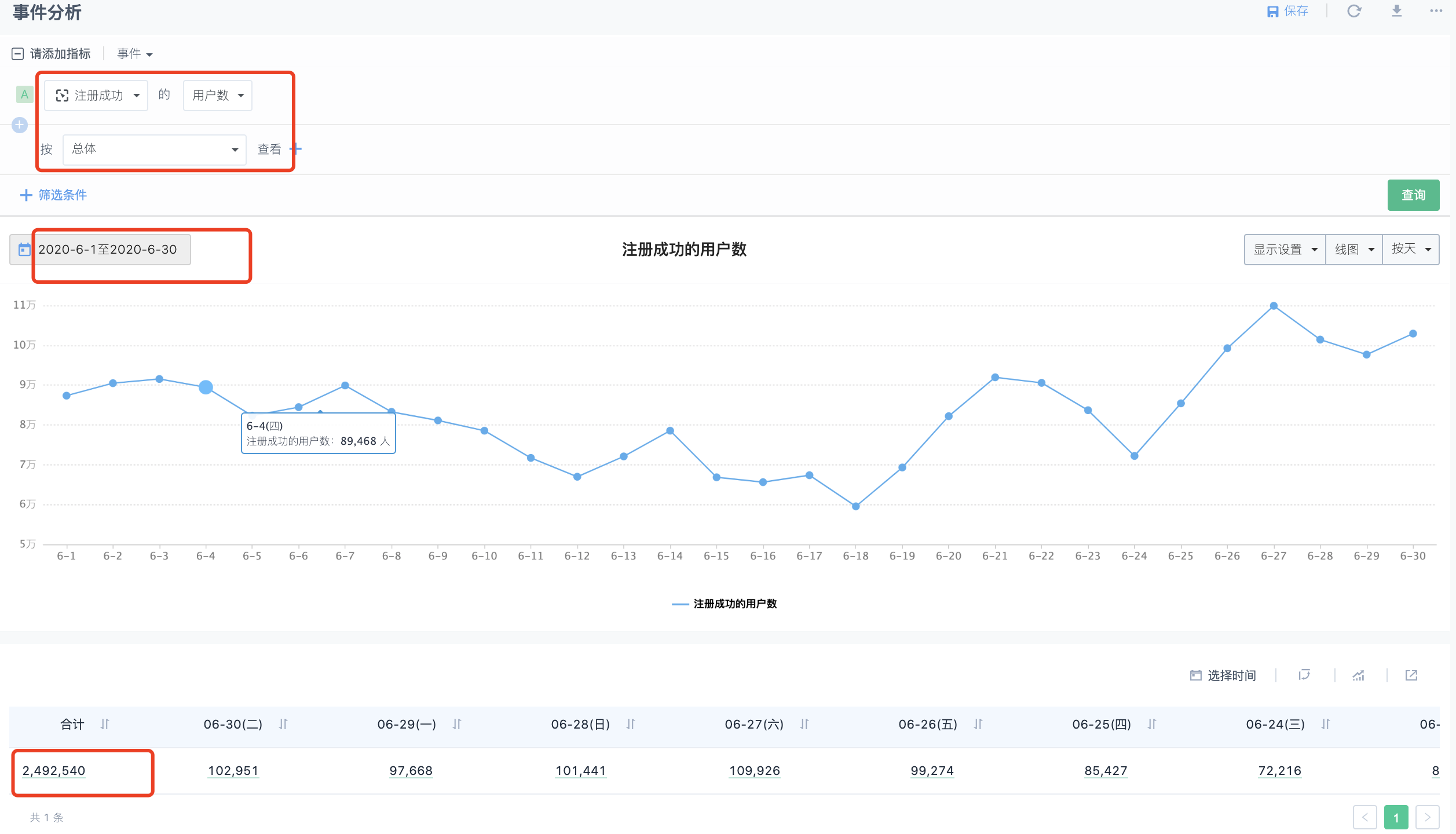Click the value 72,216
Image resolution: width=1456 pixels, height=834 pixels.
[x=1280, y=771]
